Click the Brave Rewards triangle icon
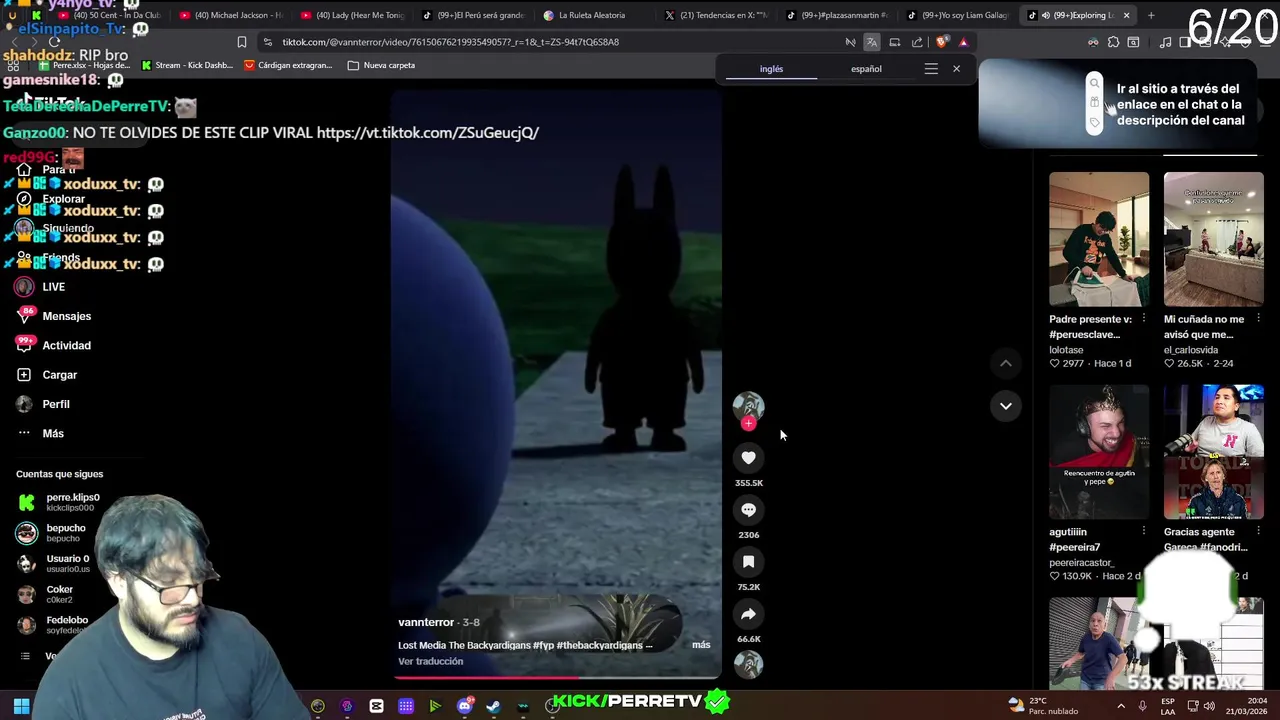1280x720 pixels. click(x=964, y=42)
